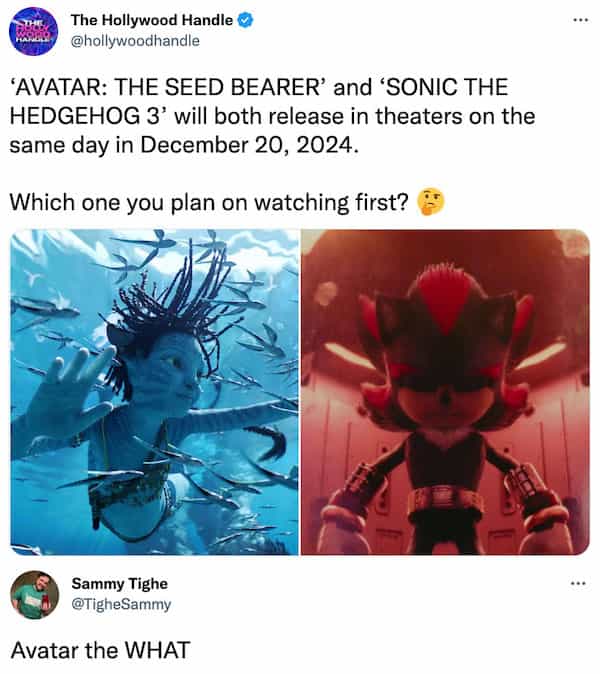Click the thinking face emoji
600x674 pixels.
tap(430, 202)
